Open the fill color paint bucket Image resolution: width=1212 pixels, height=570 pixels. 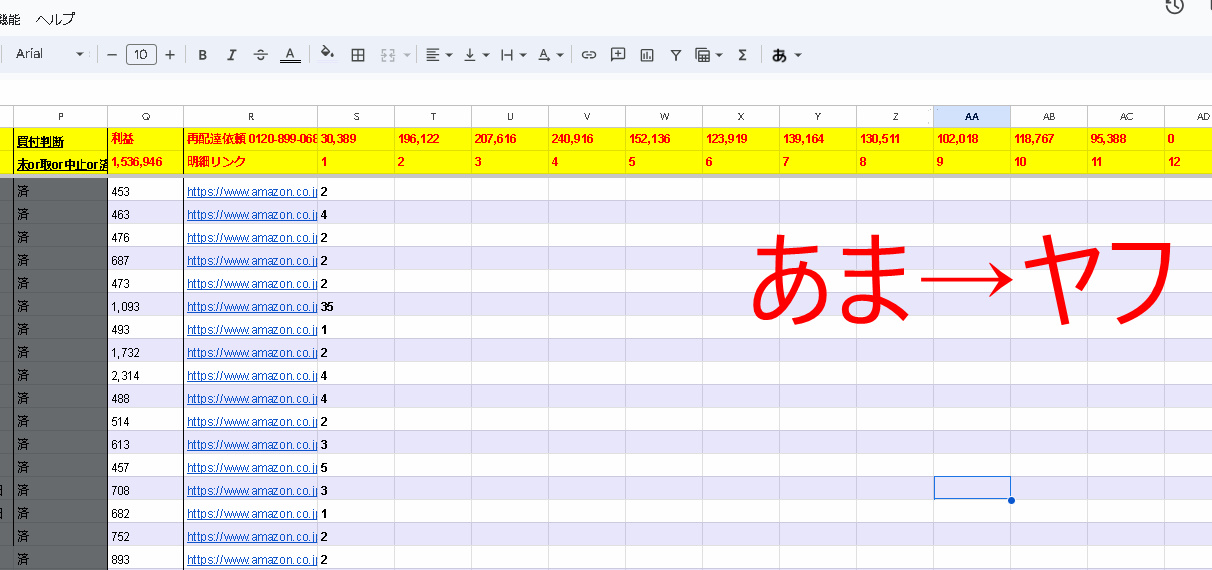click(327, 55)
